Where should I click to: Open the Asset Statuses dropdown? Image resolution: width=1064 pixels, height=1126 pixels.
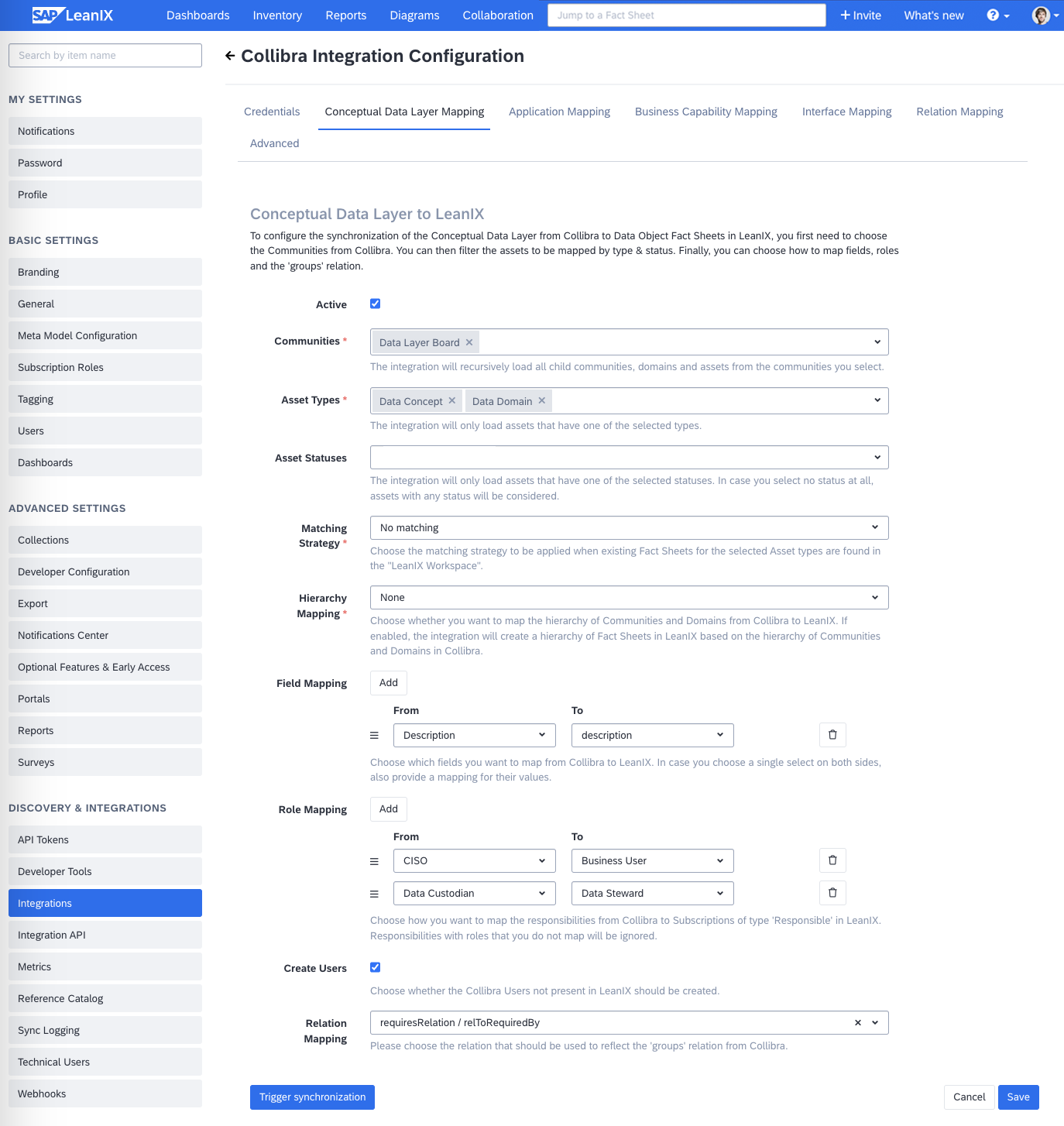[x=630, y=458]
